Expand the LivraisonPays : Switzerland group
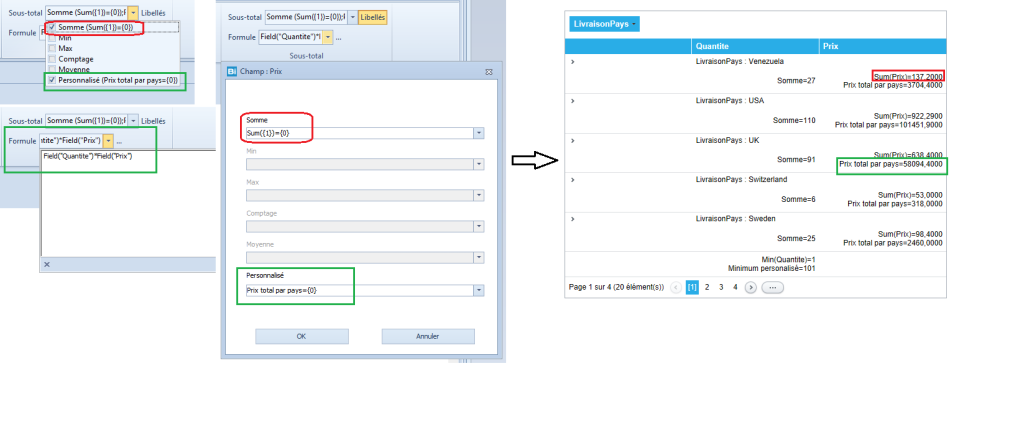The image size is (1024, 435). [573, 179]
